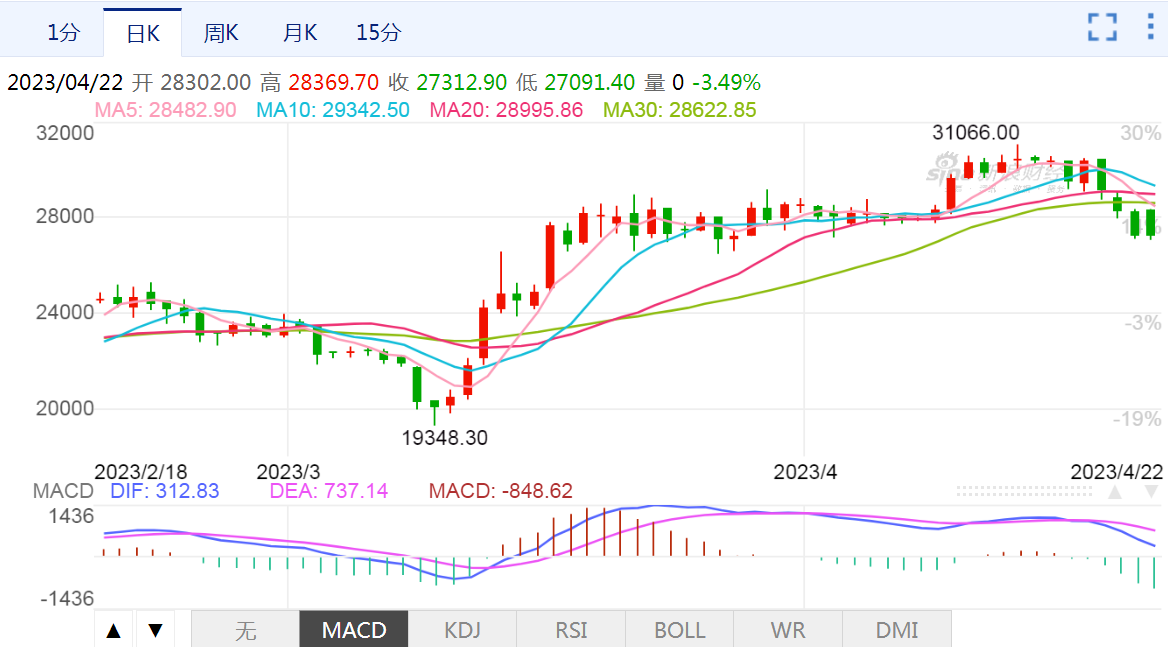The image size is (1168, 647).
Task: Switch to the 周K weekly tab
Action: [221, 32]
